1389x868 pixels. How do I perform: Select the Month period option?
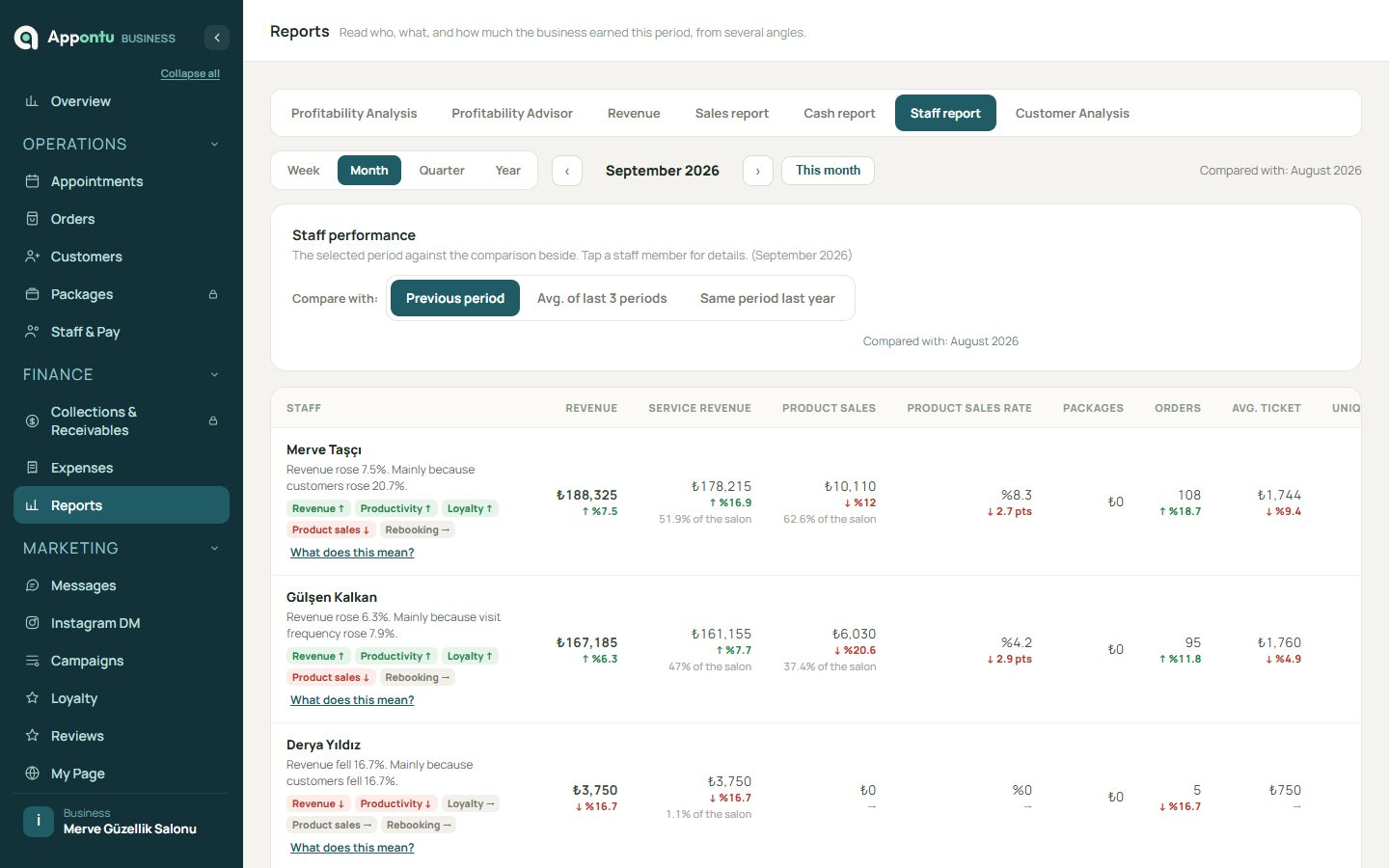(369, 171)
